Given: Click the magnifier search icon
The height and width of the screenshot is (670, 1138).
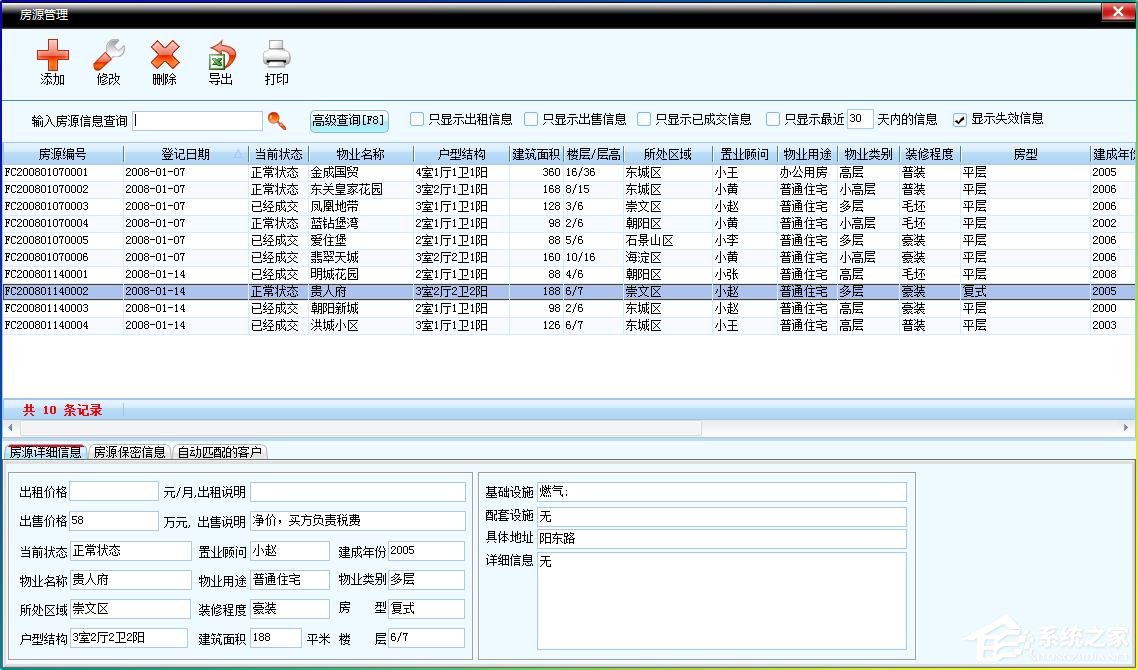Looking at the screenshot, I should [x=277, y=120].
